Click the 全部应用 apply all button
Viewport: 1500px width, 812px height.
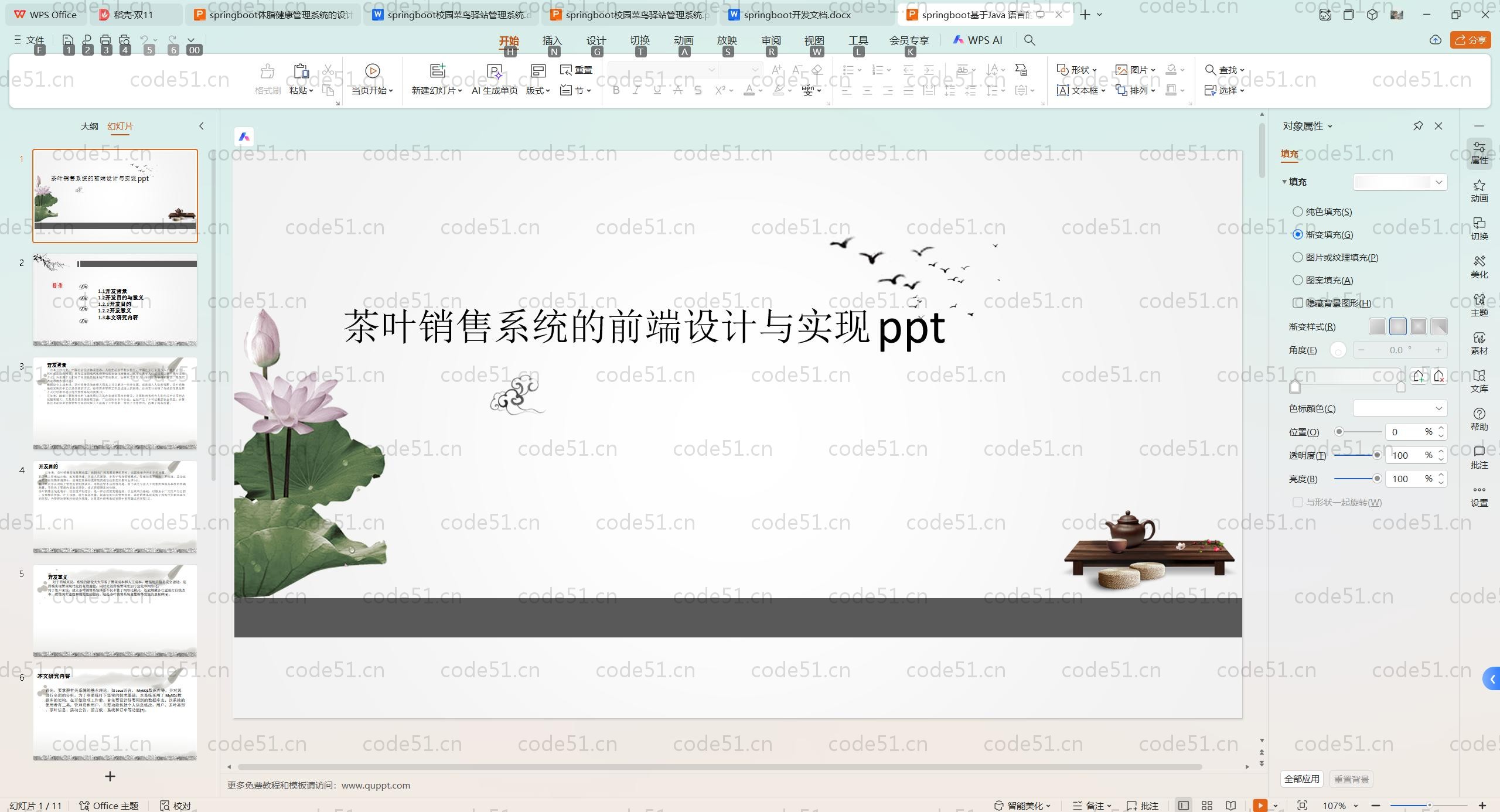click(1301, 779)
